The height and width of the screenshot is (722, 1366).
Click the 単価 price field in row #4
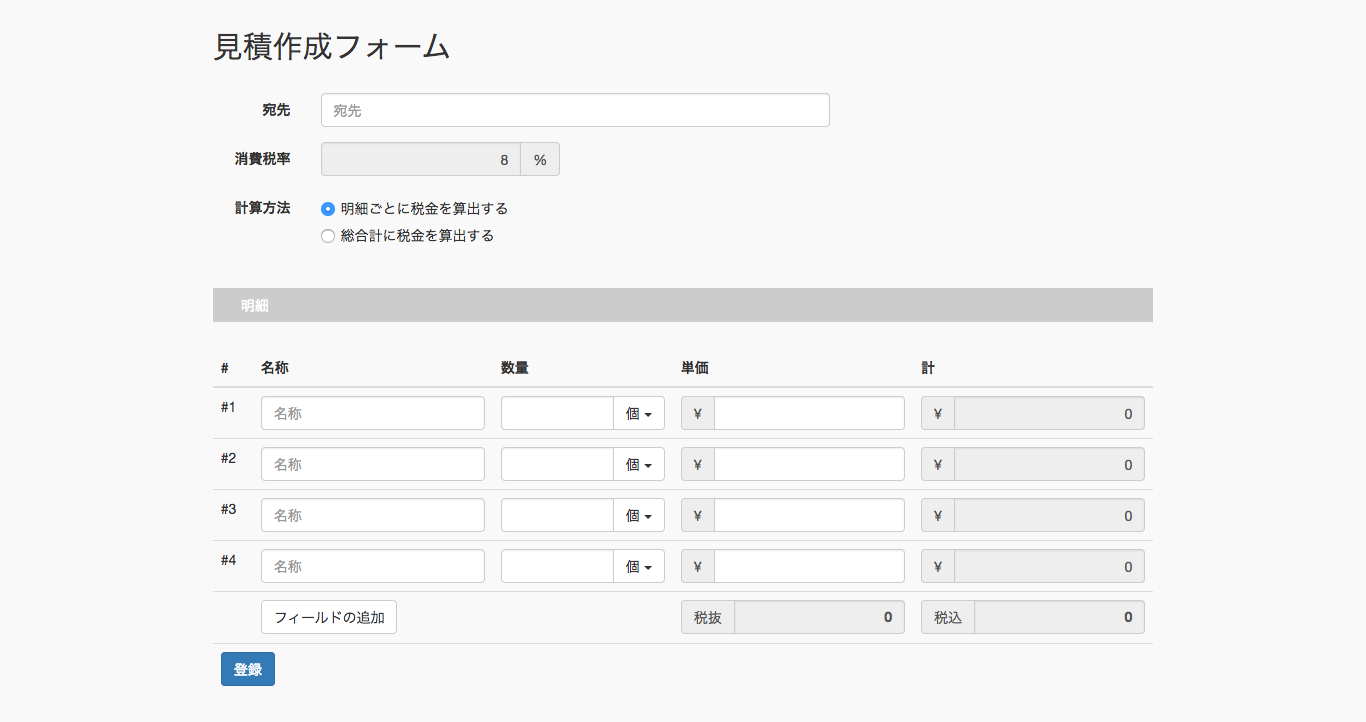point(809,566)
